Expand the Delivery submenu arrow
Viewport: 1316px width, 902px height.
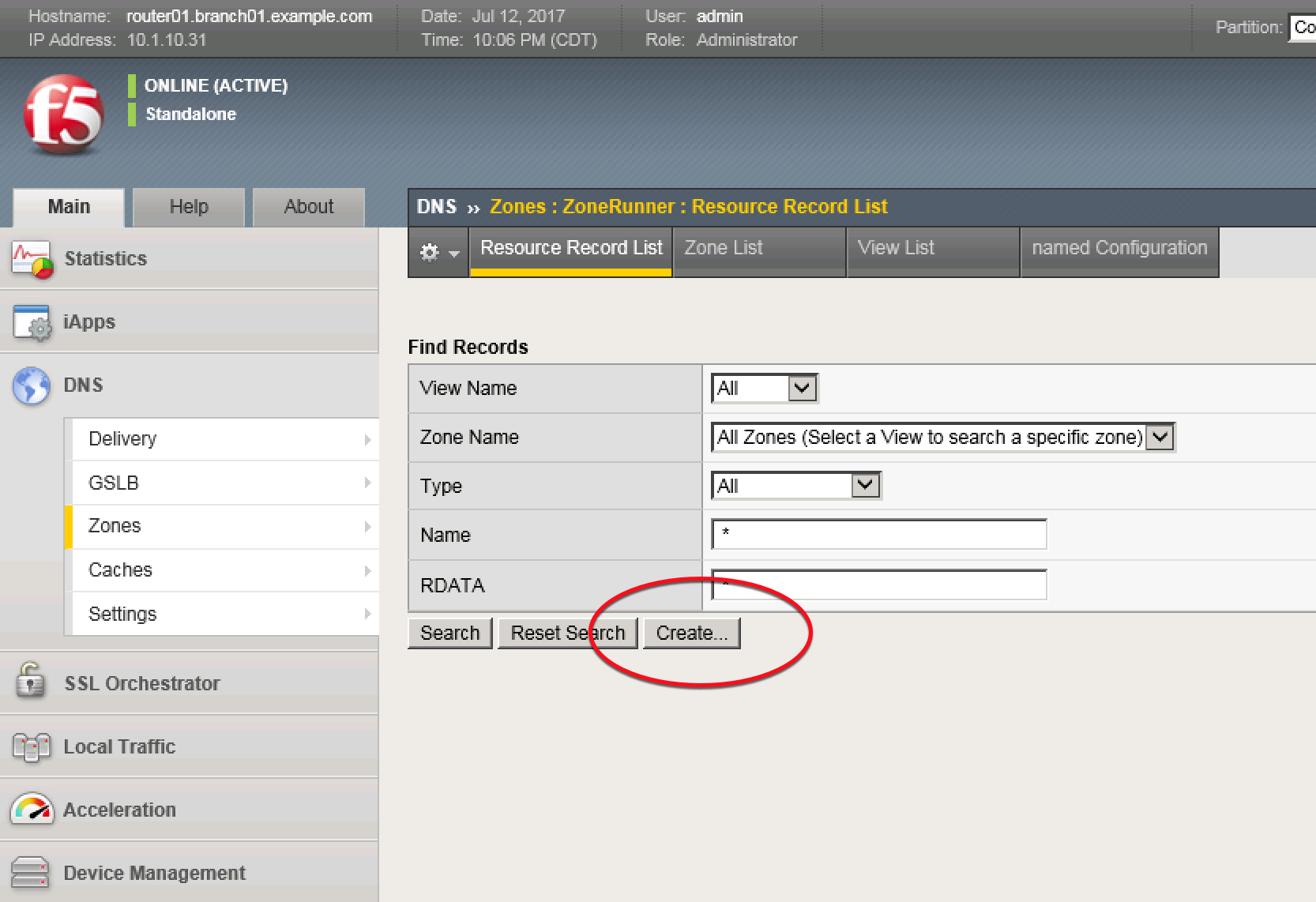[367, 439]
